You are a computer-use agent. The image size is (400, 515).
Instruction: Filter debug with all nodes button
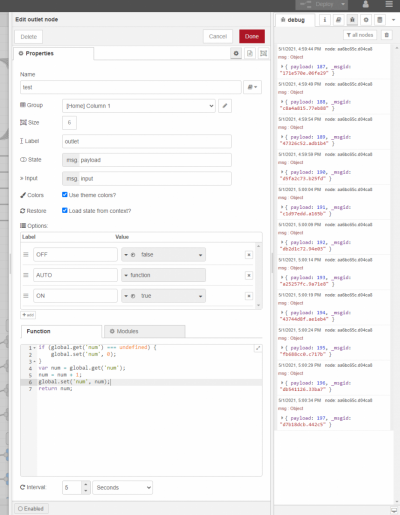pyautogui.click(x=360, y=35)
